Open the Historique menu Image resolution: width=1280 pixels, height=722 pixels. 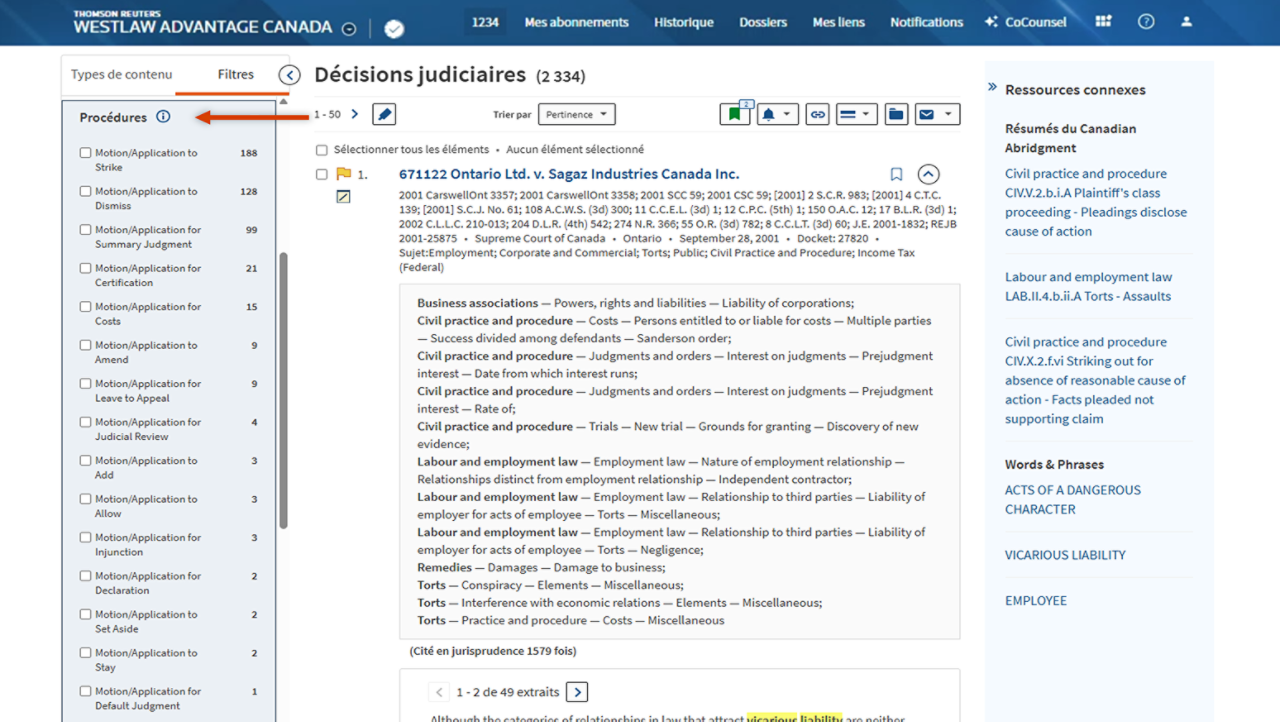coord(684,22)
